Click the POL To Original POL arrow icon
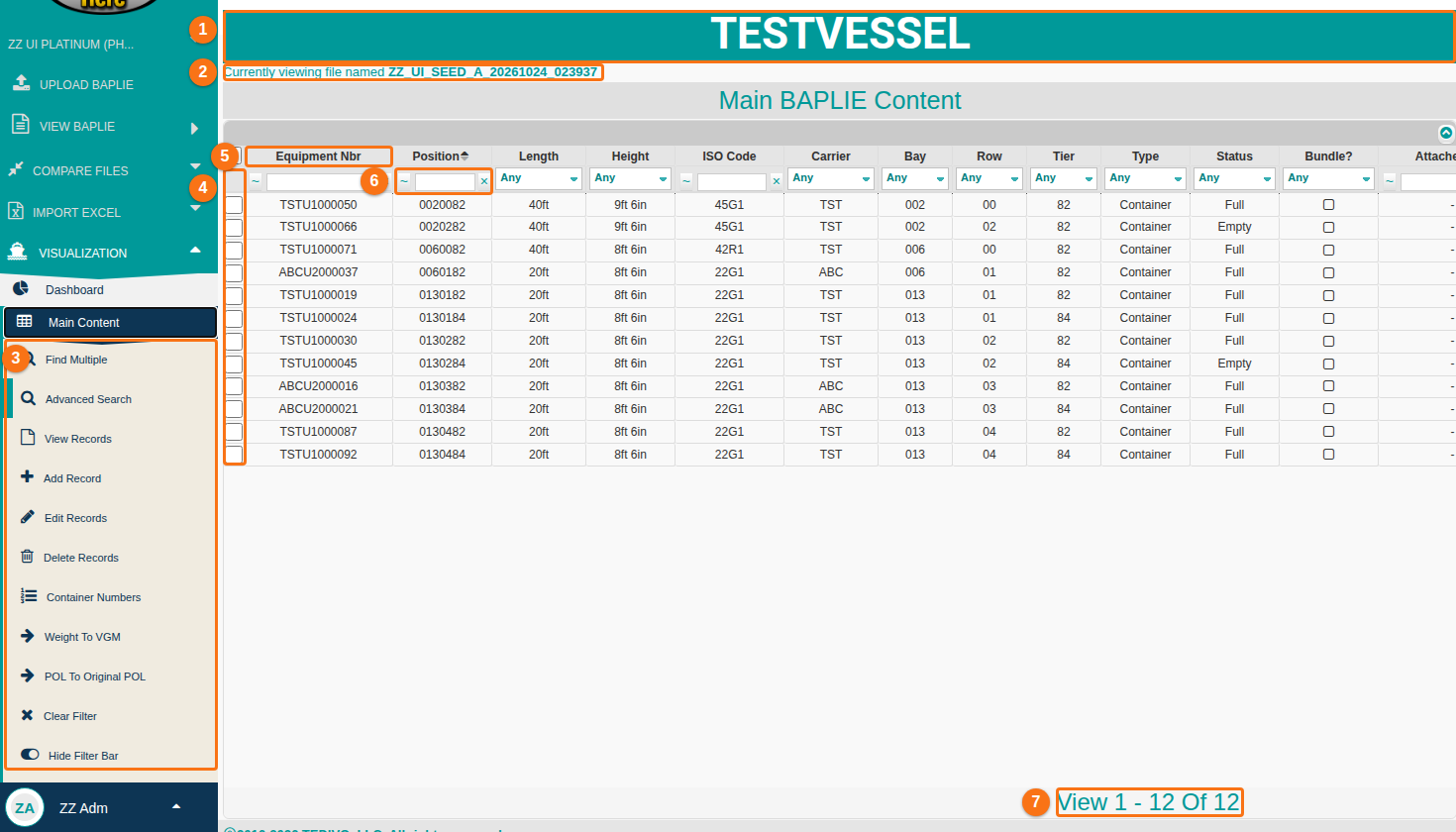The image size is (1456, 832). click(27, 676)
